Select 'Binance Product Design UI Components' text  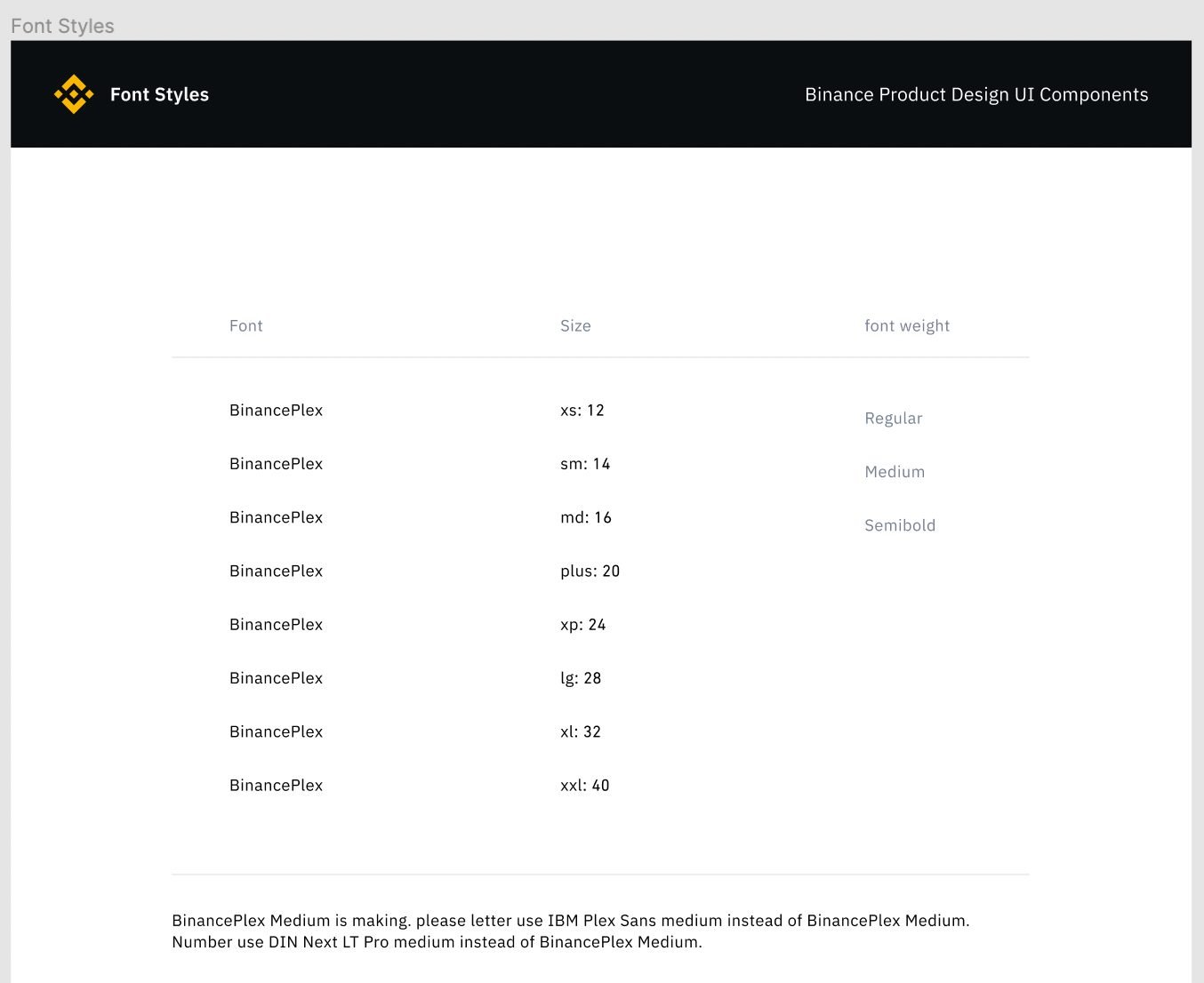tap(976, 94)
